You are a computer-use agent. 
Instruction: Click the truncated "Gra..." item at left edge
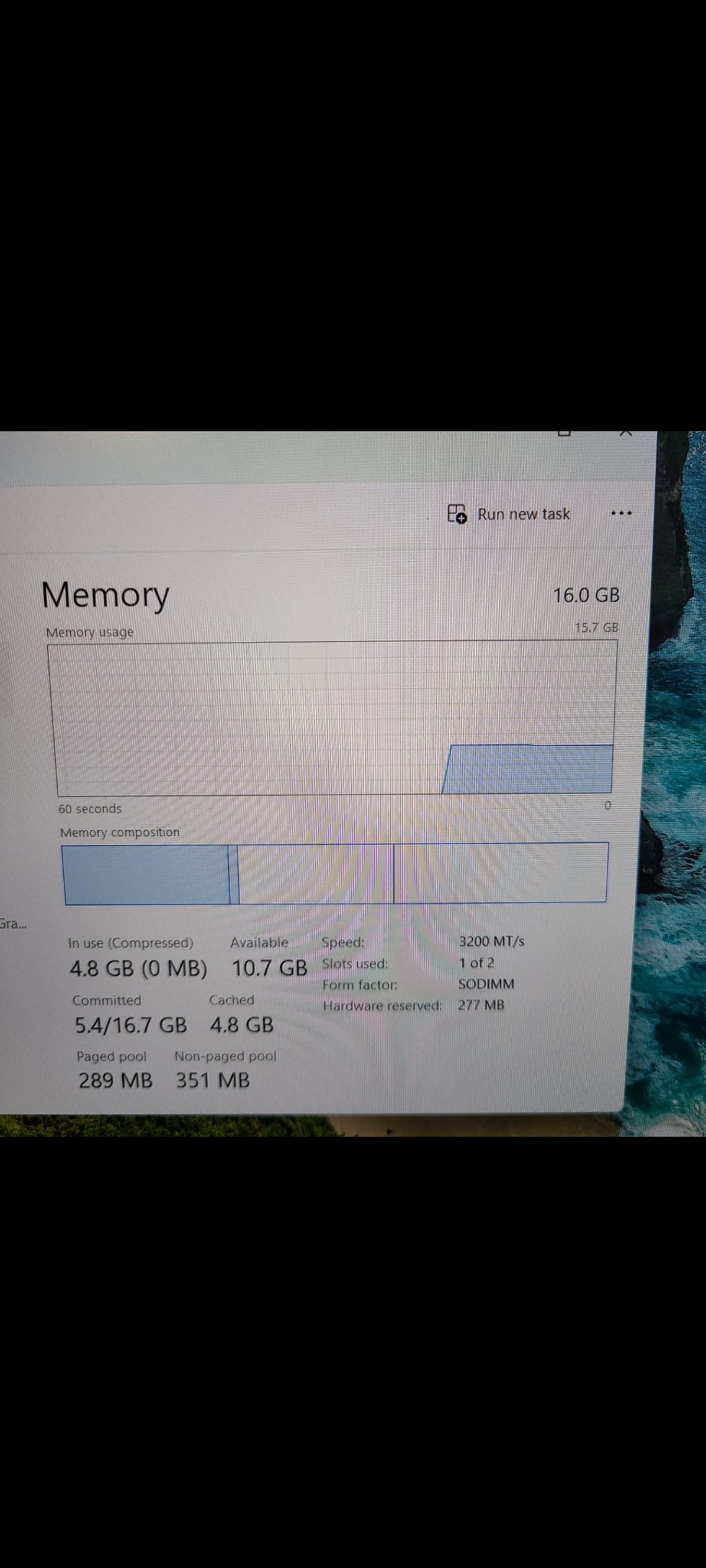coord(13,924)
